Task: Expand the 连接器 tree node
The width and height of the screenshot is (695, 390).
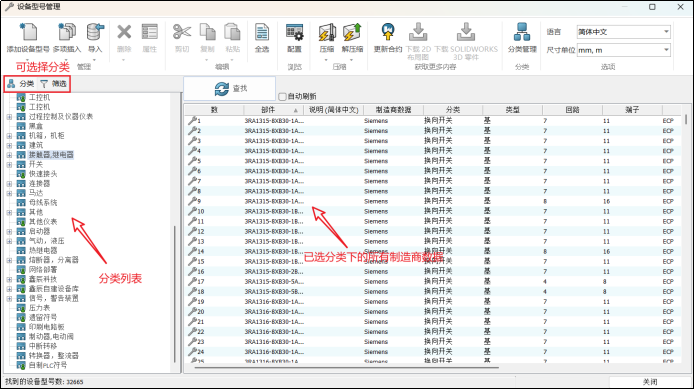Action: pos(9,183)
